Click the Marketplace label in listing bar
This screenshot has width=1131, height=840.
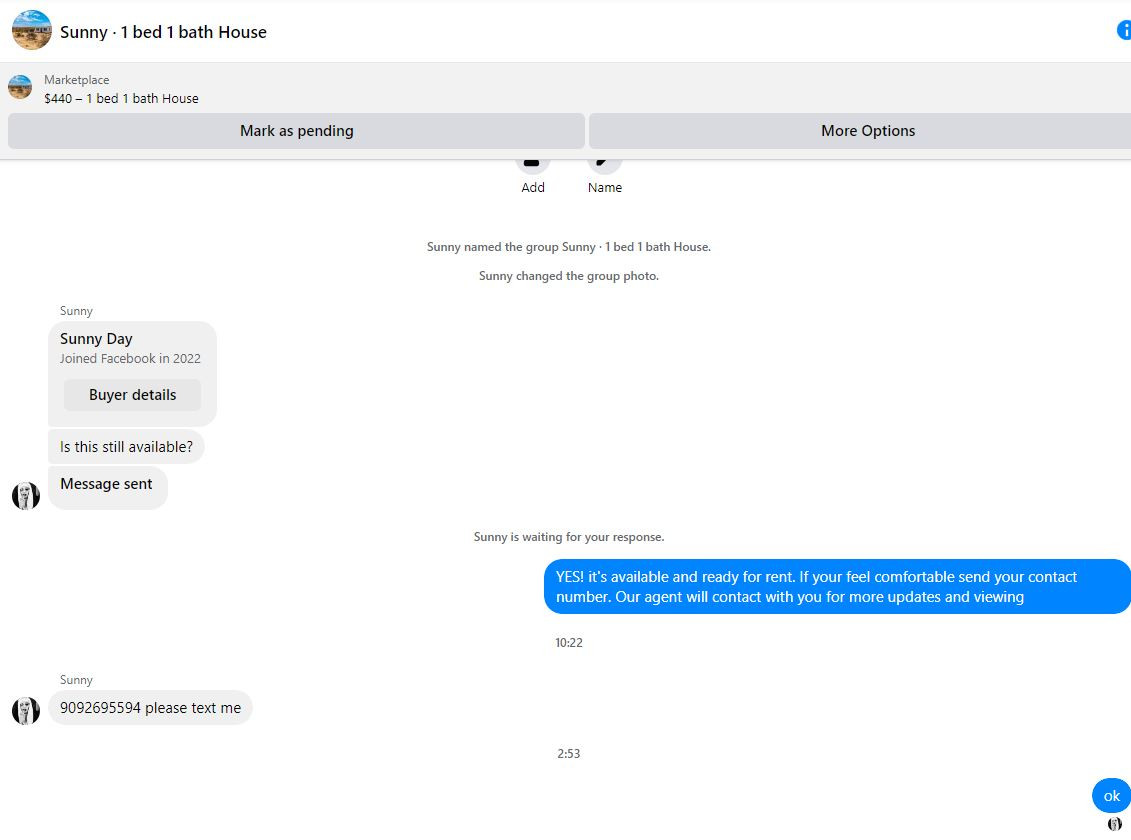click(x=76, y=80)
